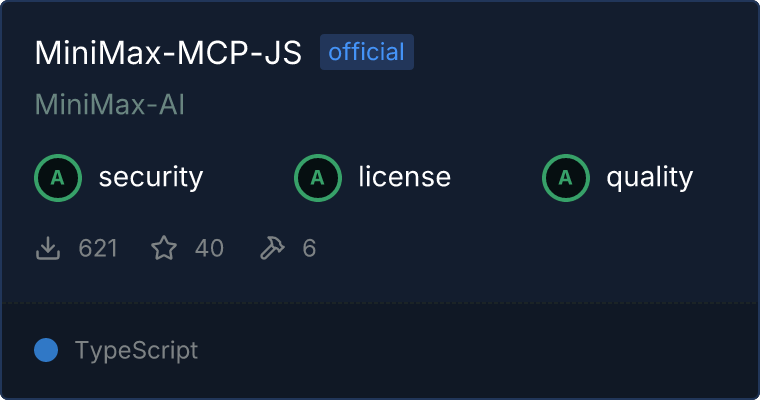Click the security grade A badge

(x=58, y=178)
